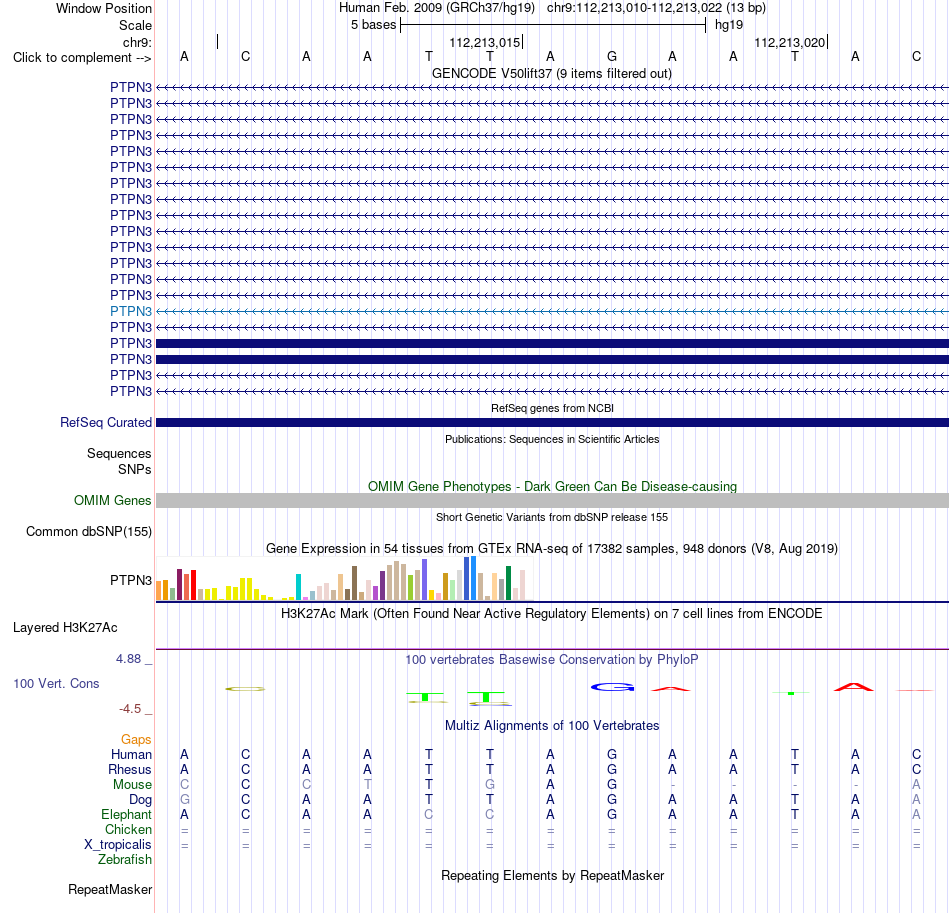Click the -4.5 PhyloP lower range value
The image size is (950, 913).
pyautogui.click(x=130, y=709)
